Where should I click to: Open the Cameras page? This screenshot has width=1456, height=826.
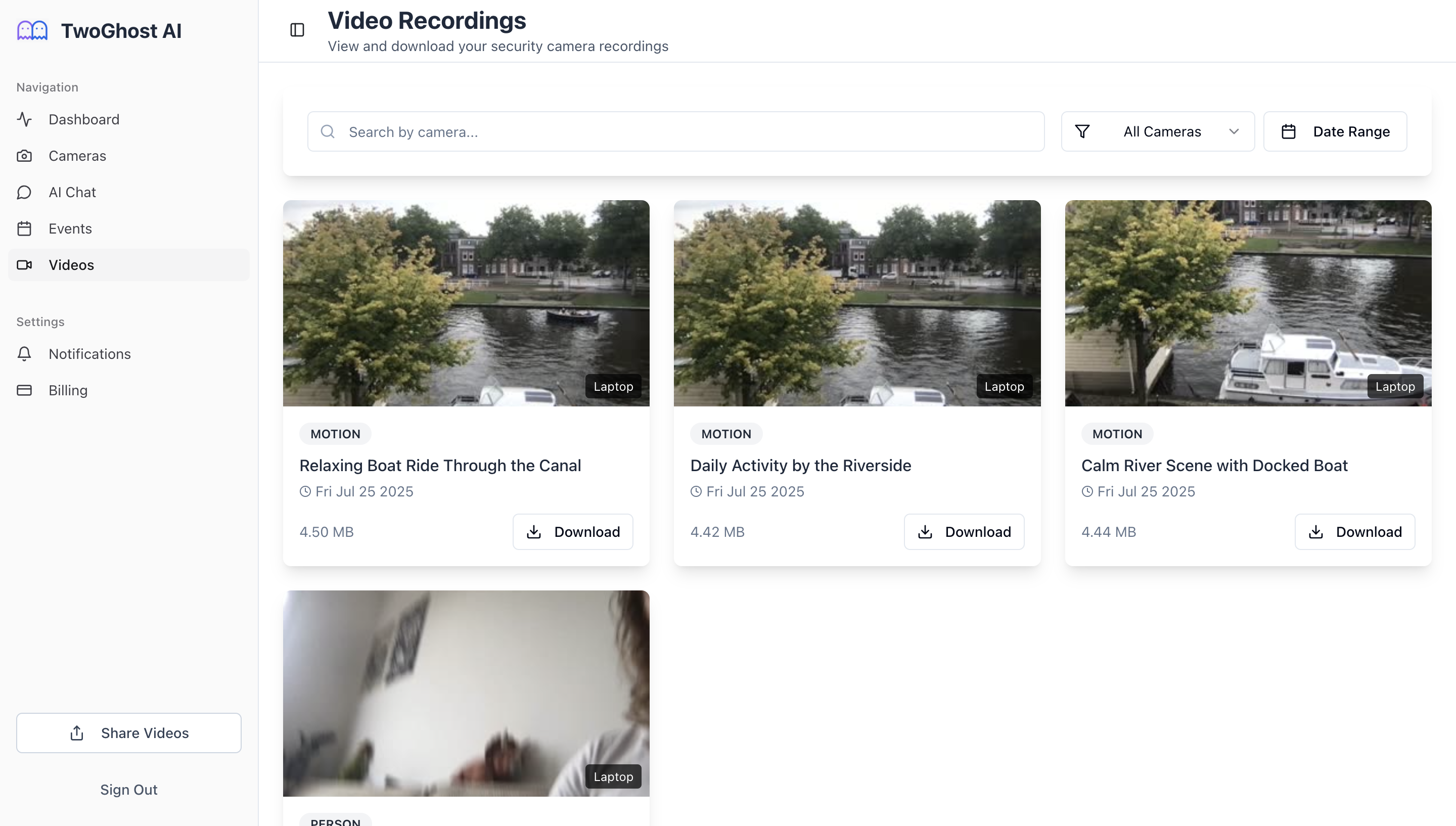coord(129,155)
